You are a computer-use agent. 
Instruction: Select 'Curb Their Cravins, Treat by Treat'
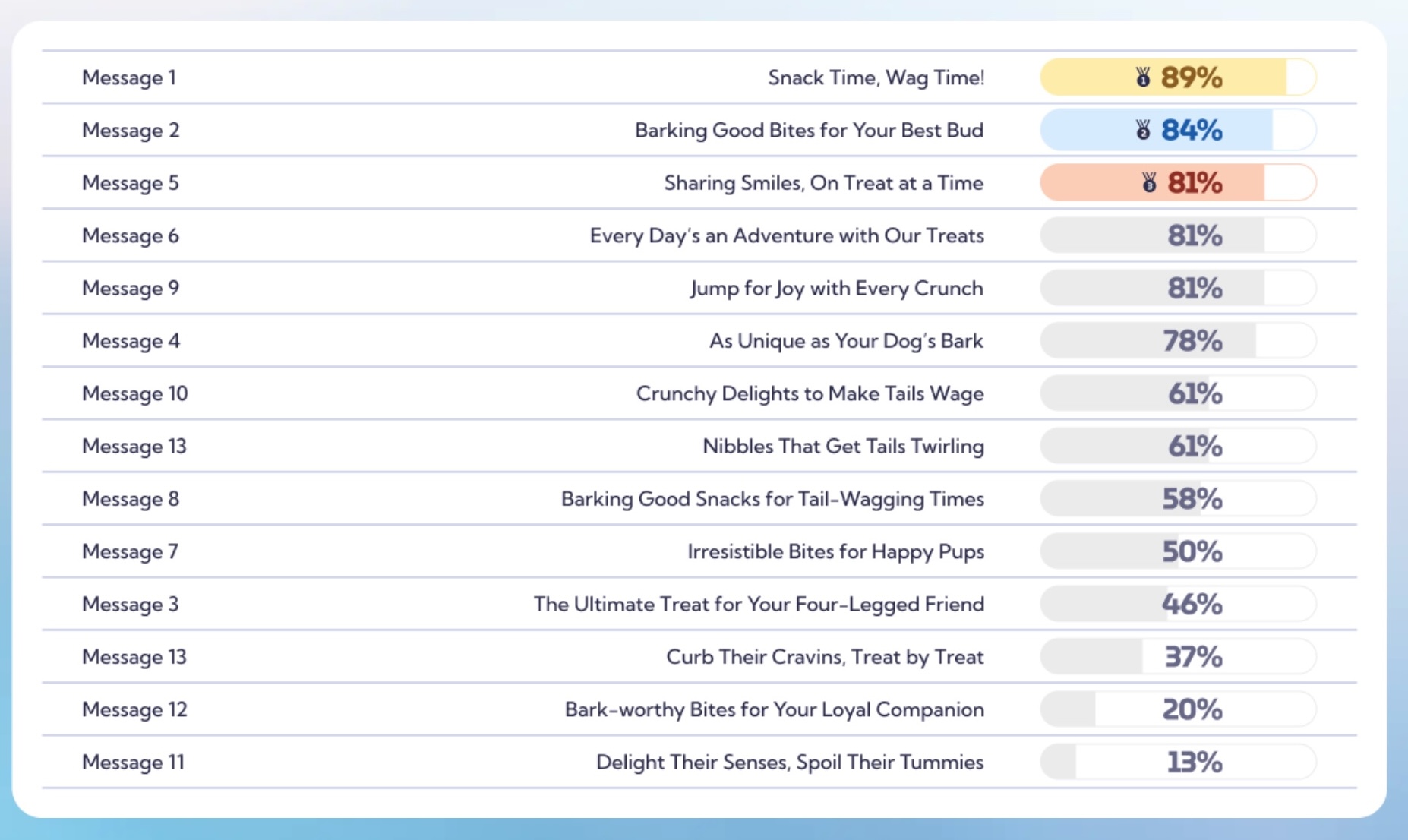click(825, 656)
